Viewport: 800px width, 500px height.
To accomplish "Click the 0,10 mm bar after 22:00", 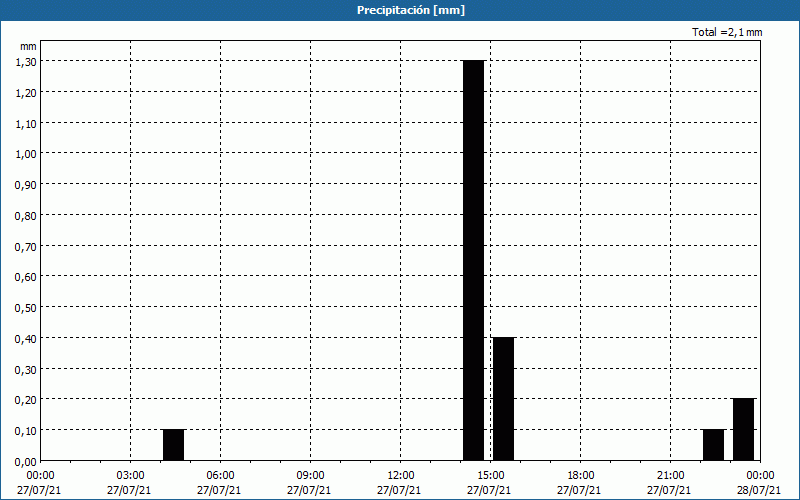I will pyautogui.click(x=713, y=445).
